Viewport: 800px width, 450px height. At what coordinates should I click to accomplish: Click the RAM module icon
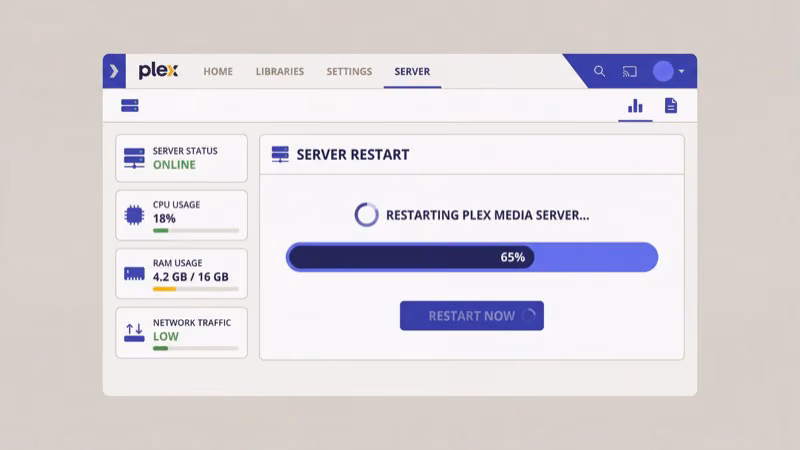pyautogui.click(x=134, y=273)
